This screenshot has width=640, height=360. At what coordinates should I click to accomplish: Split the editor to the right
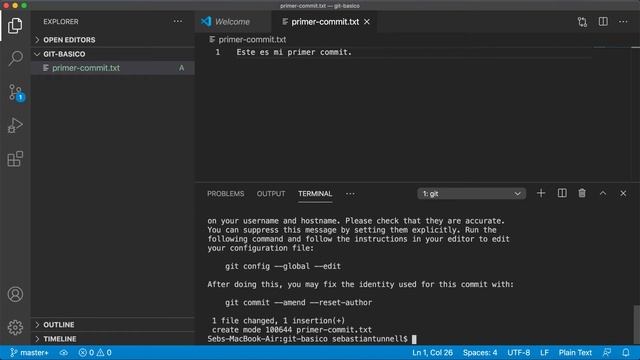(x=603, y=22)
